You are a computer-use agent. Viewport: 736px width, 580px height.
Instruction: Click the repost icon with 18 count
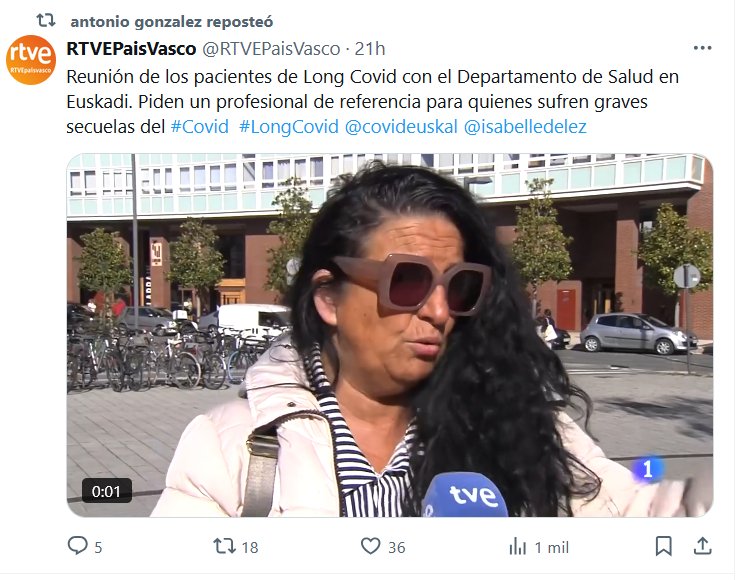[224, 546]
